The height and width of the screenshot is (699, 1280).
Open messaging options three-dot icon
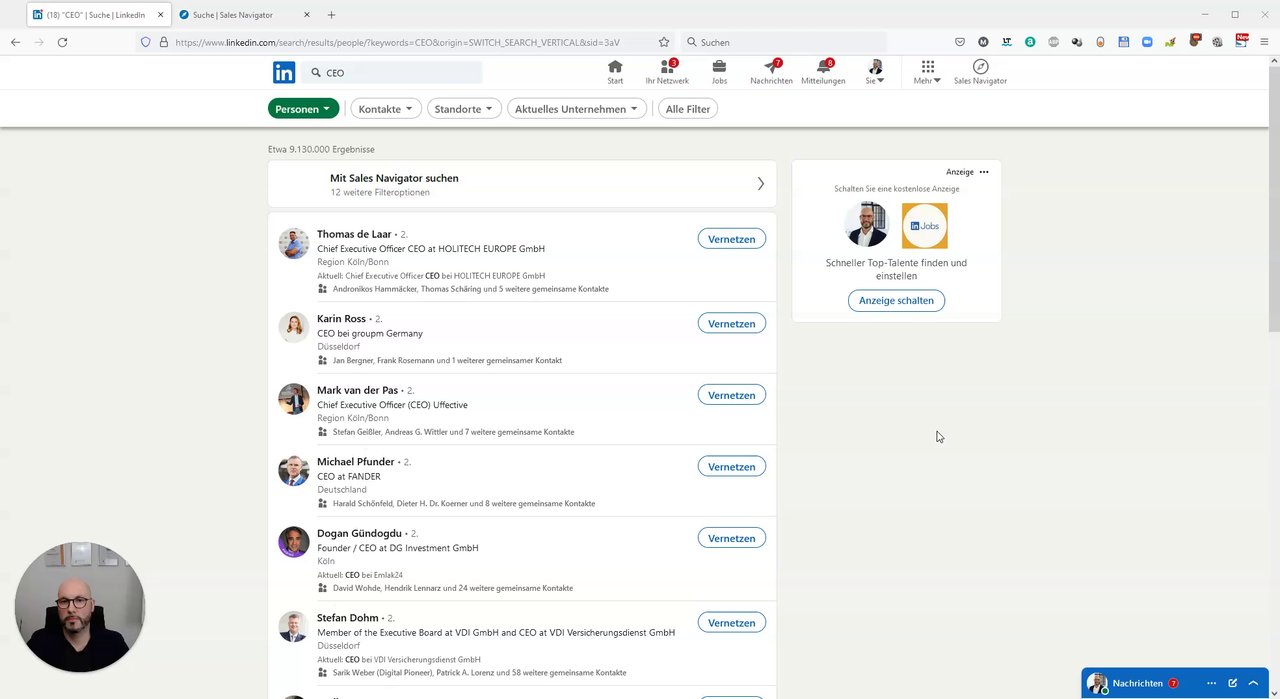tap(1211, 683)
